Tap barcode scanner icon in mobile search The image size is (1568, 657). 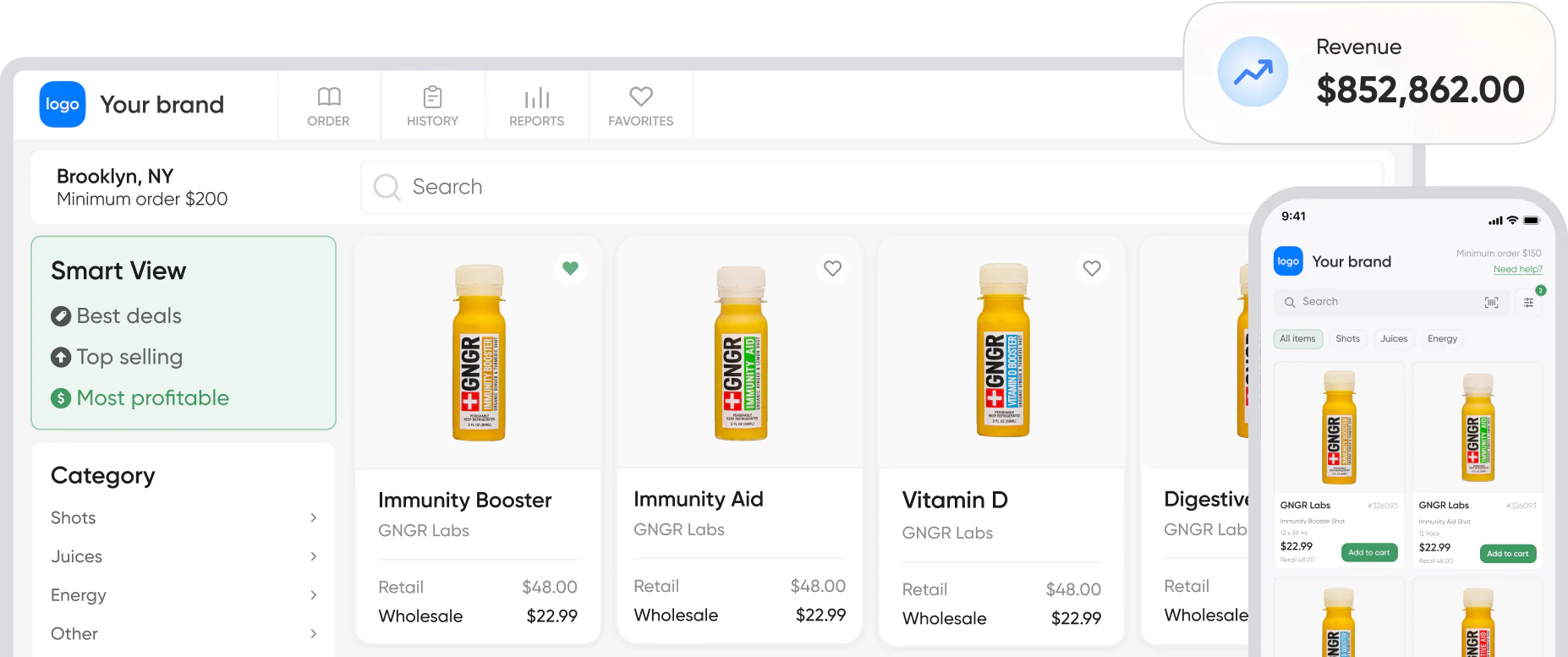tap(1491, 303)
